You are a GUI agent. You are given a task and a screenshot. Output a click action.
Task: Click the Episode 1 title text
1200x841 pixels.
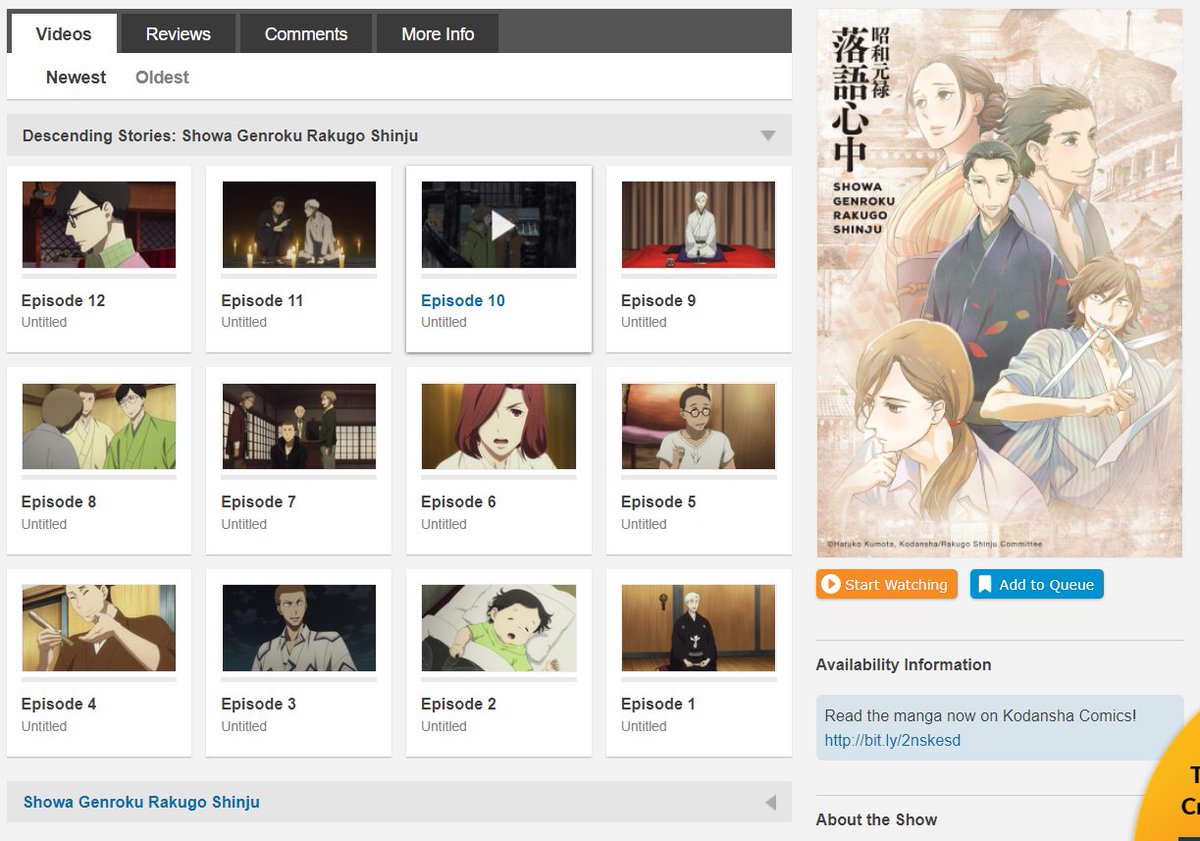click(x=658, y=704)
